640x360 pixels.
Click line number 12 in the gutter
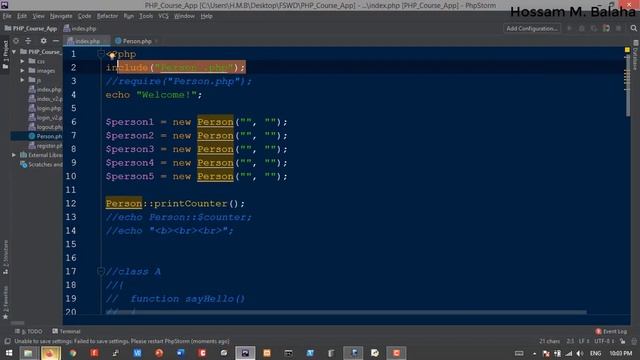coord(71,203)
